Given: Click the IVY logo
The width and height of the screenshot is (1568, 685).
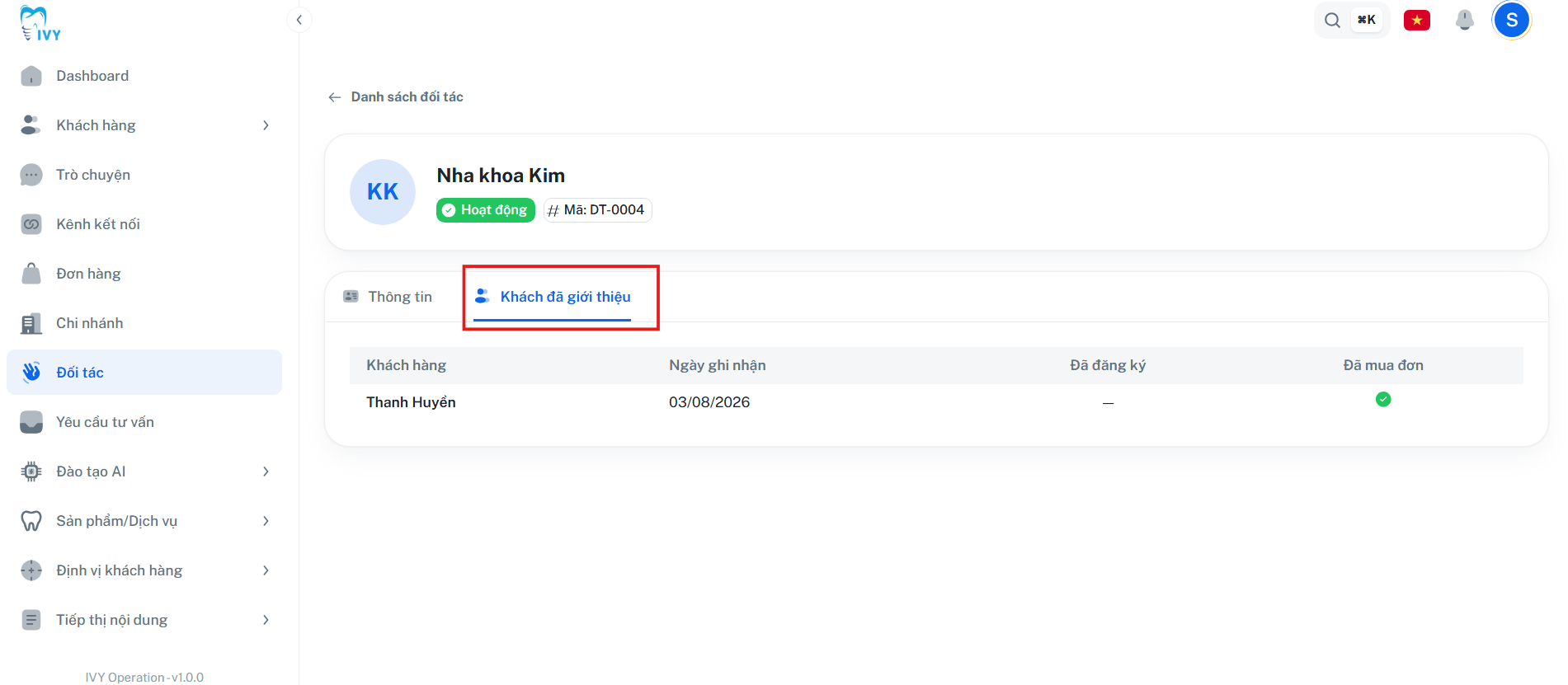Looking at the screenshot, I should tap(40, 23).
